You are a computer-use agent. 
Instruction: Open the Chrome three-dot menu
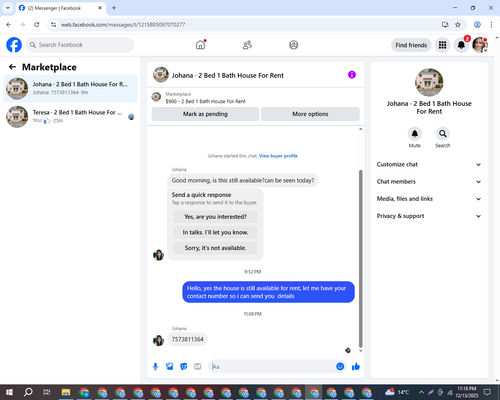point(491,25)
